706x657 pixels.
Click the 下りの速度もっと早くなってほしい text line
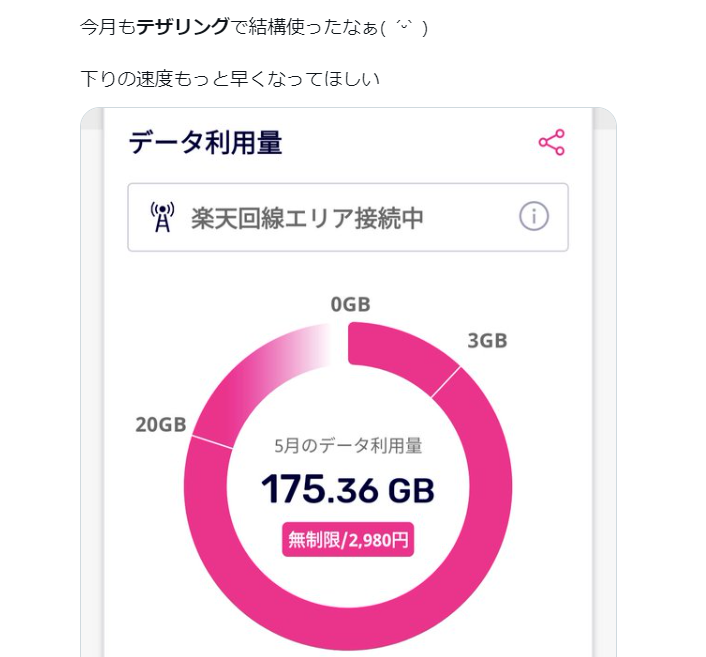(230, 78)
